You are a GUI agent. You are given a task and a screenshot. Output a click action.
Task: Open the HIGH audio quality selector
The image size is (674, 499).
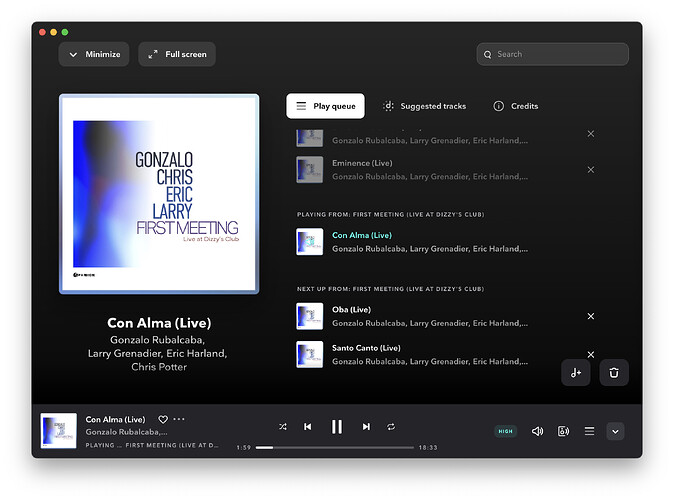pyautogui.click(x=506, y=431)
